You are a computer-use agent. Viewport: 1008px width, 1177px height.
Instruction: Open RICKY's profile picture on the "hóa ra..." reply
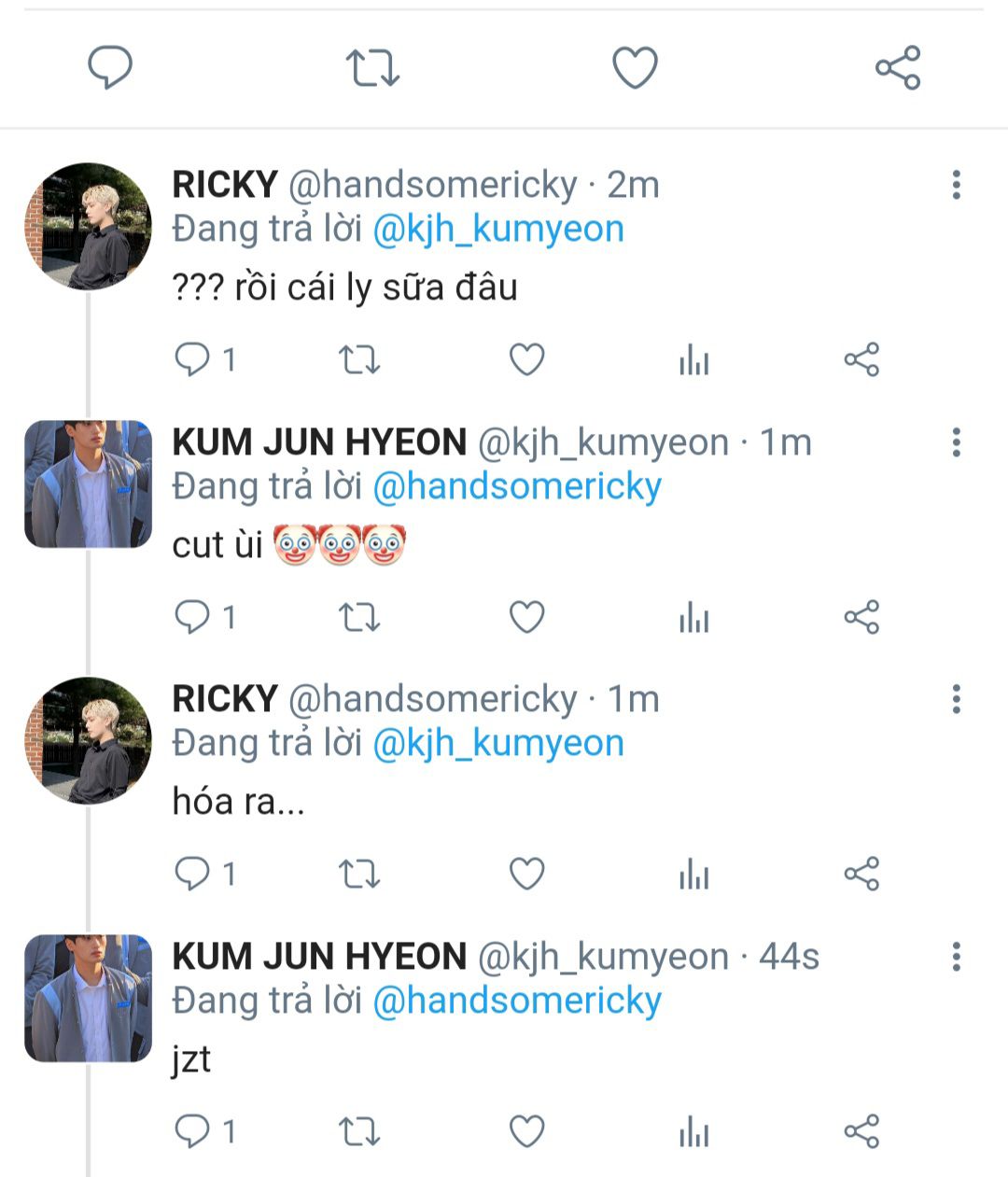(88, 740)
